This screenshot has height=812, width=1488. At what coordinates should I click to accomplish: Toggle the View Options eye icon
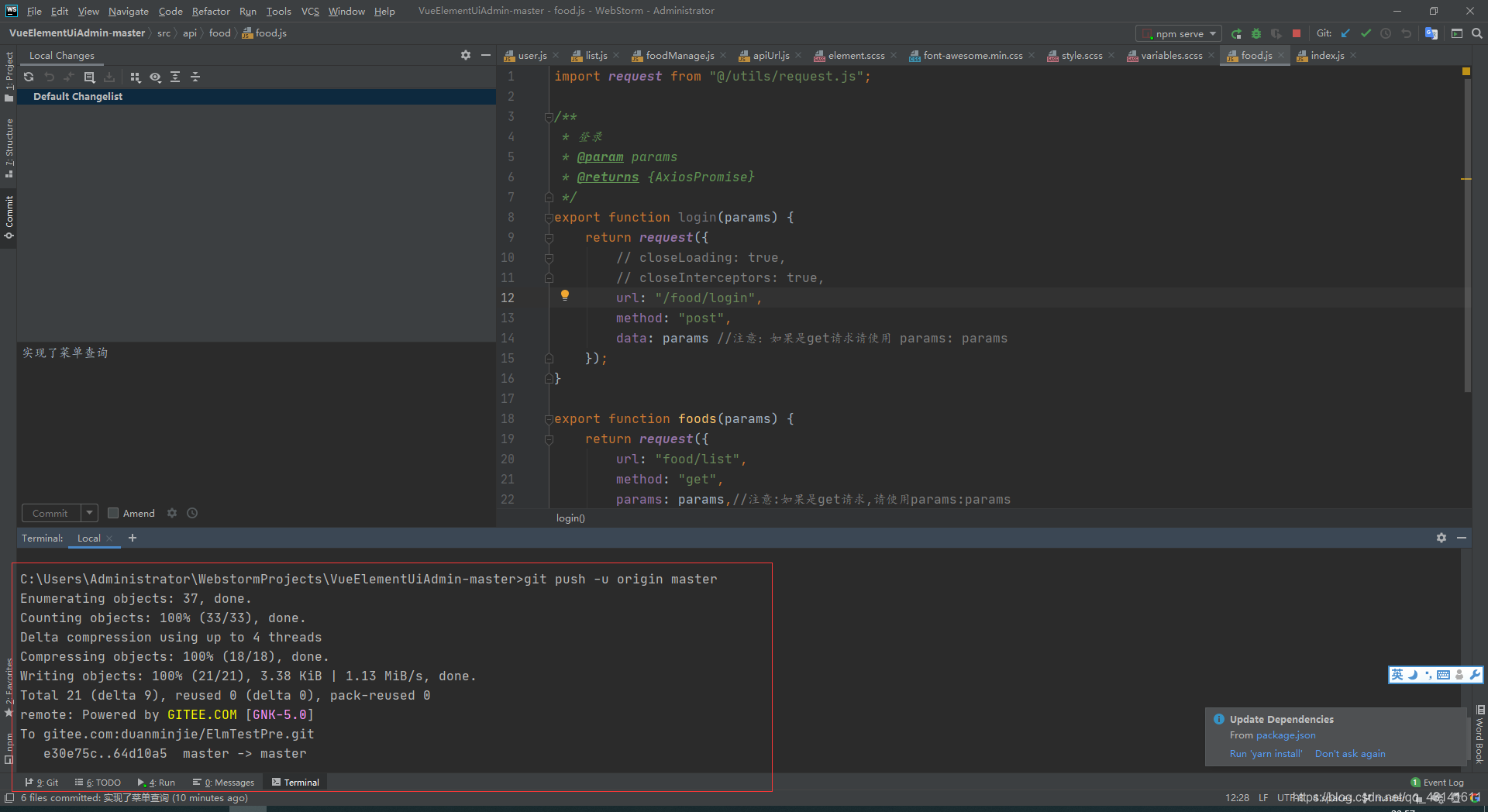(155, 77)
